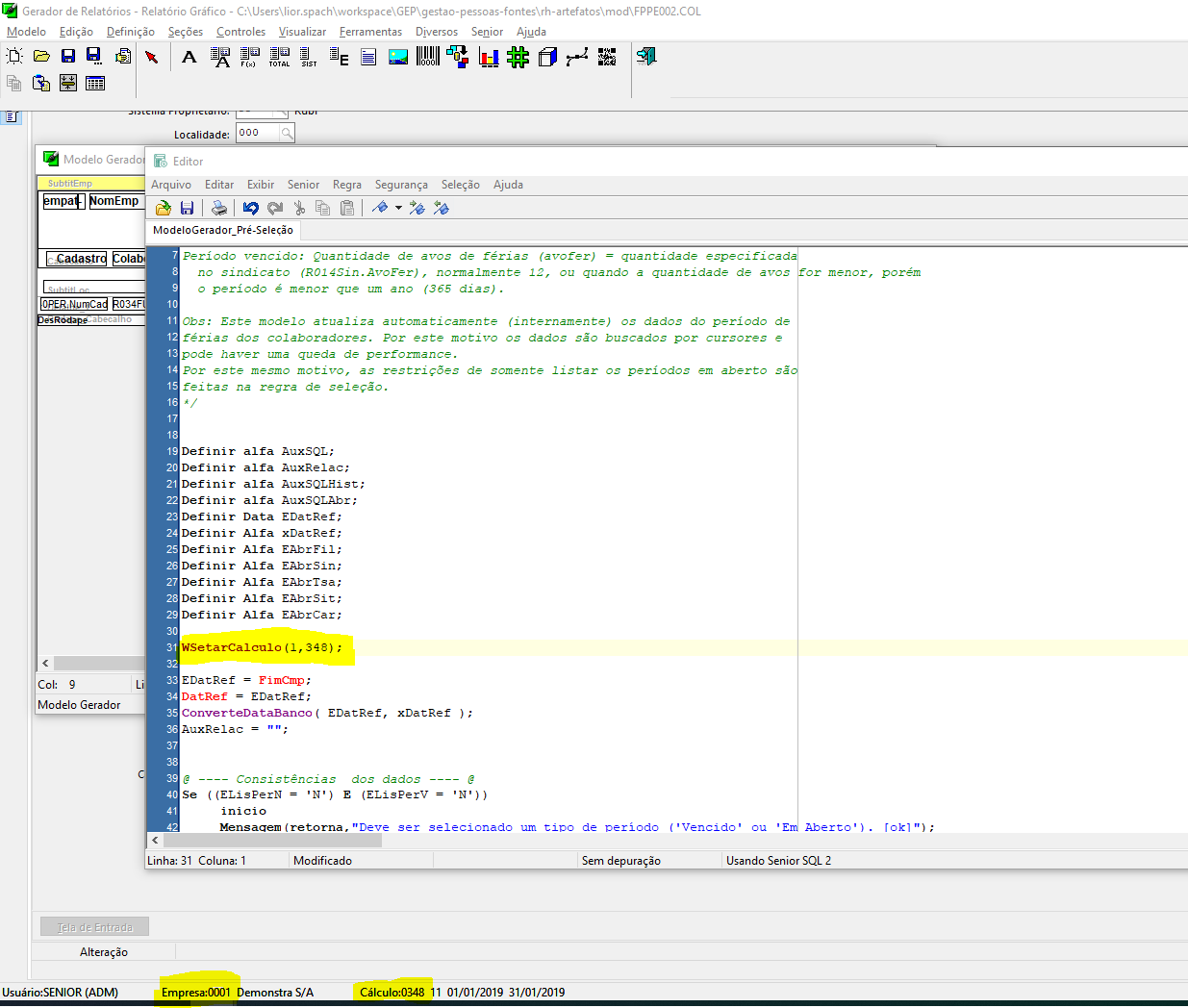Click the barcode tool in main toolbar

coord(428,57)
